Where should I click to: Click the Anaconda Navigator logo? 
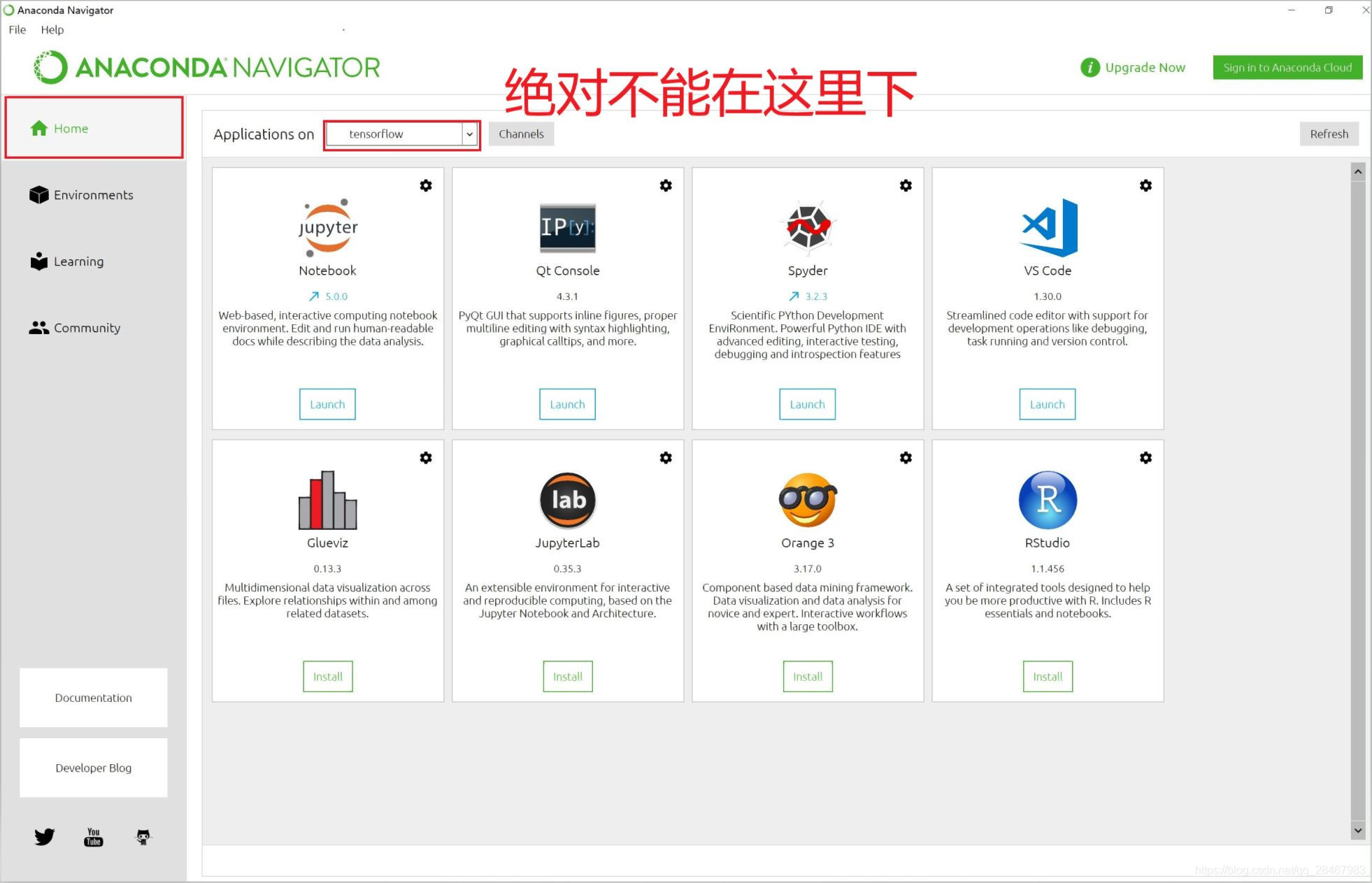207,67
